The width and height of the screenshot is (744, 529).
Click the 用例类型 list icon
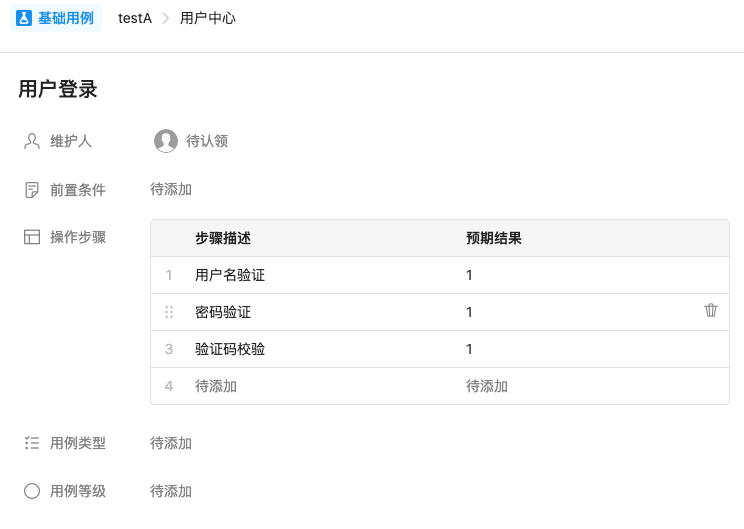tap(32, 443)
